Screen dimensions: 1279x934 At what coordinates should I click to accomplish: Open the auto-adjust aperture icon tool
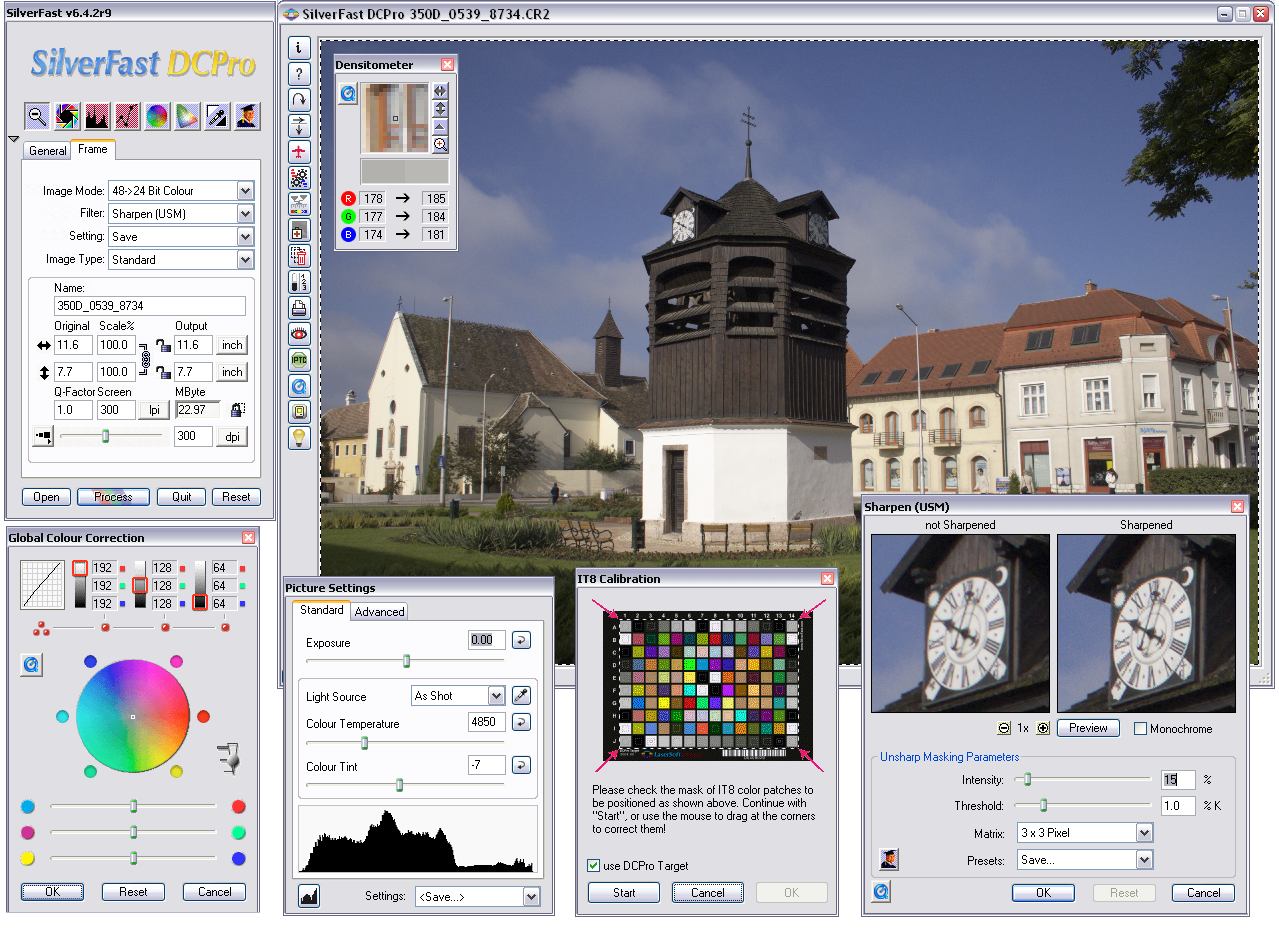click(67, 116)
